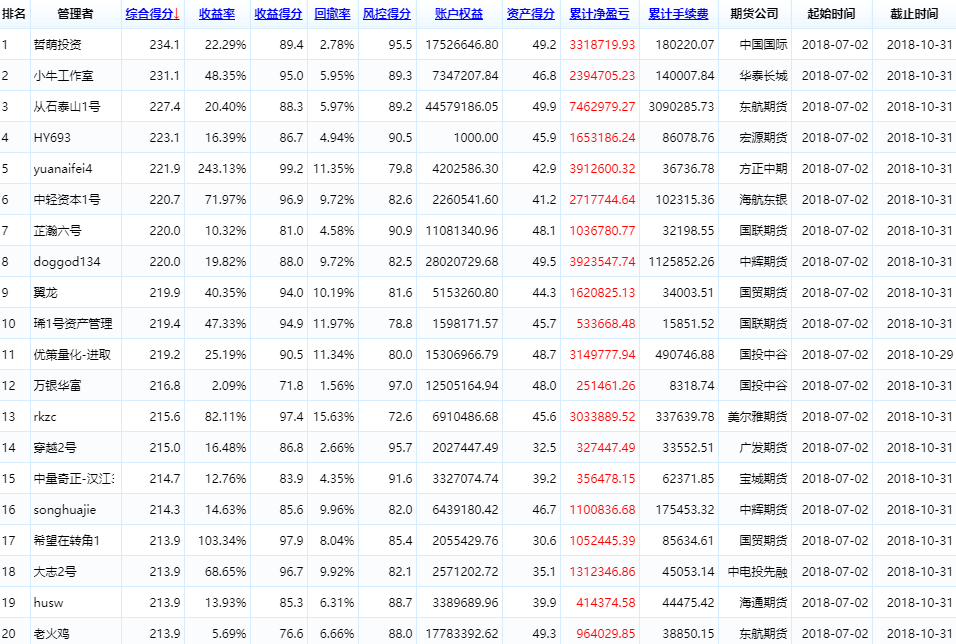The image size is (956, 644).
Task: Click drawdown rate 15.63%
Action: pyautogui.click(x=334, y=417)
